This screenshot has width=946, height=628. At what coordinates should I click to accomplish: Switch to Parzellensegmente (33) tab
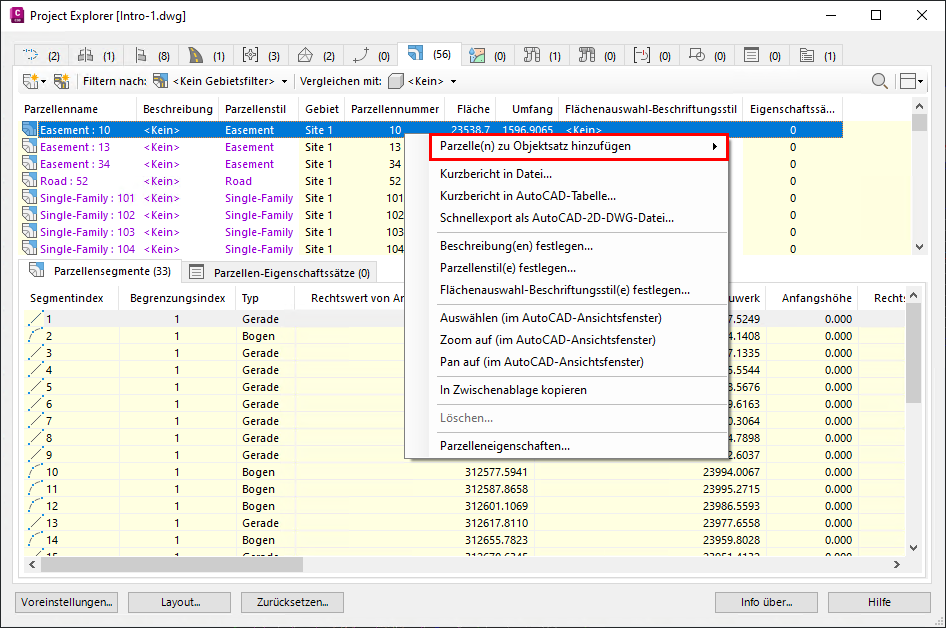coord(100,271)
